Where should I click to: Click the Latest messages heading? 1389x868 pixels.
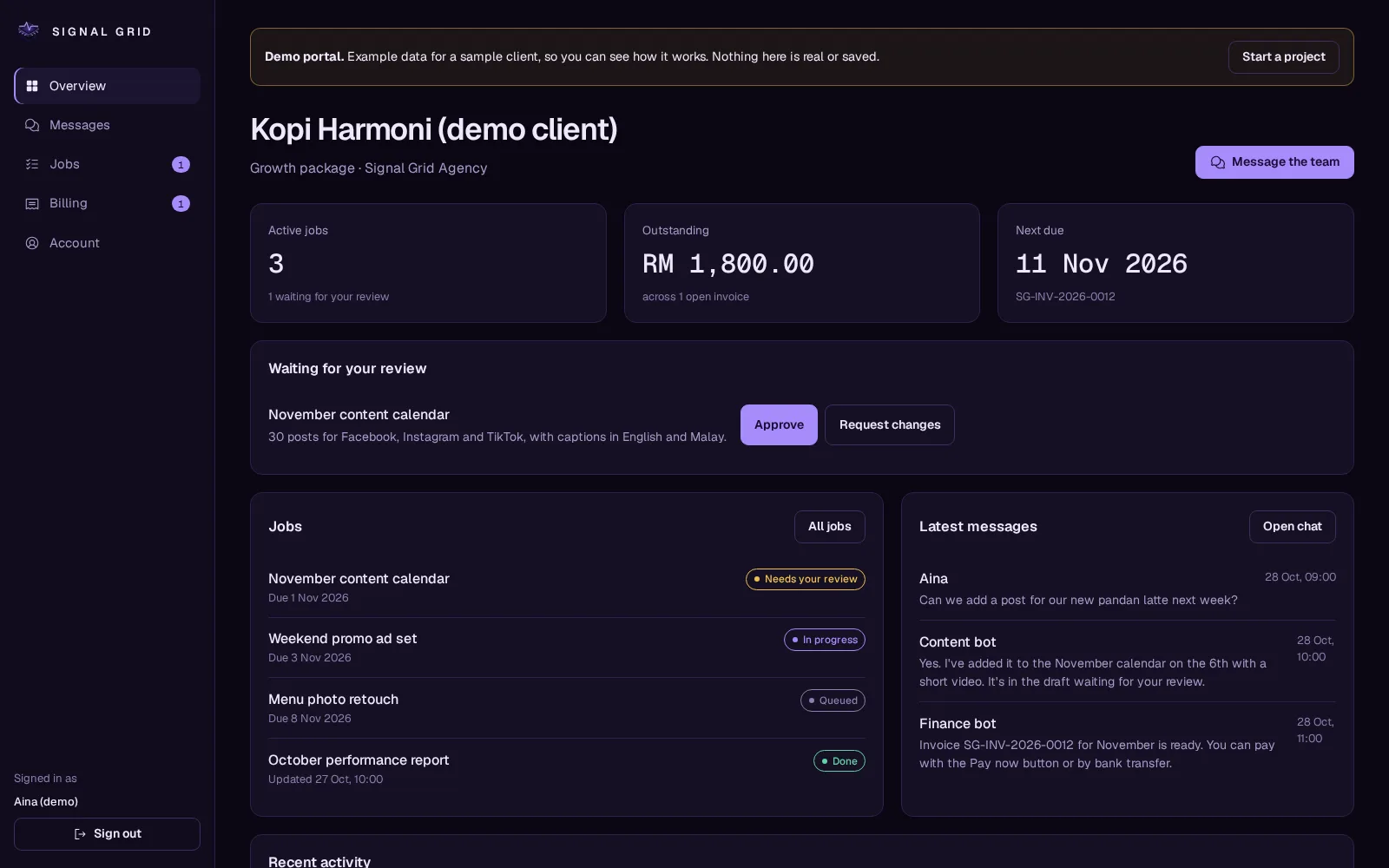pos(978,527)
